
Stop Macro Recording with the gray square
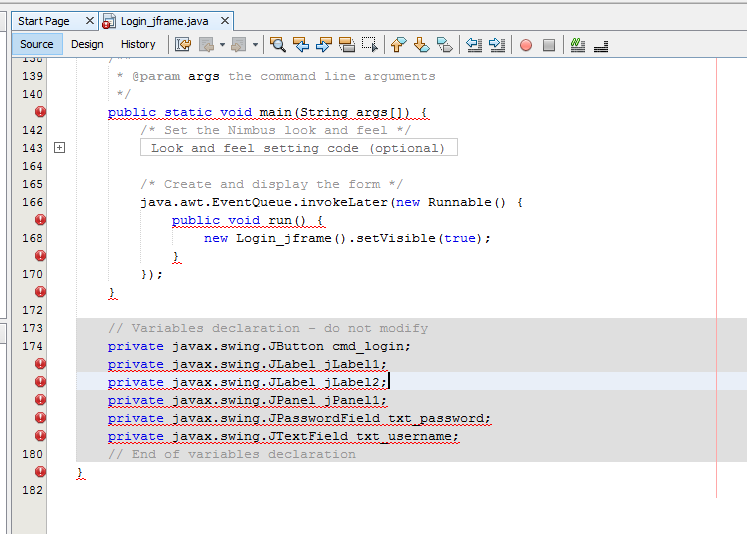point(549,45)
